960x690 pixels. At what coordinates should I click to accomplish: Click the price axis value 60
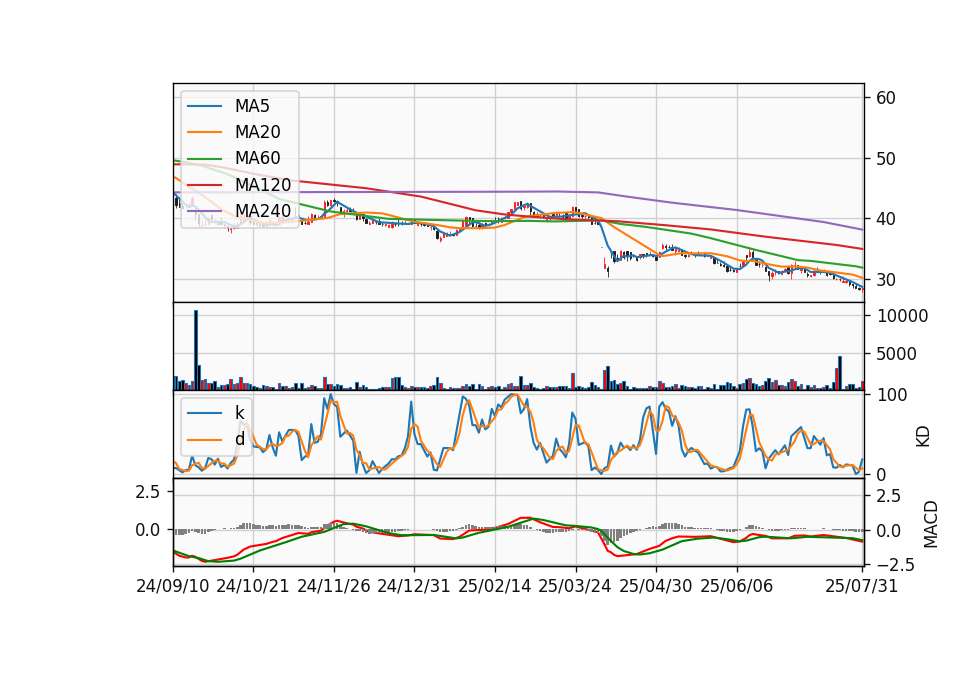[885, 98]
